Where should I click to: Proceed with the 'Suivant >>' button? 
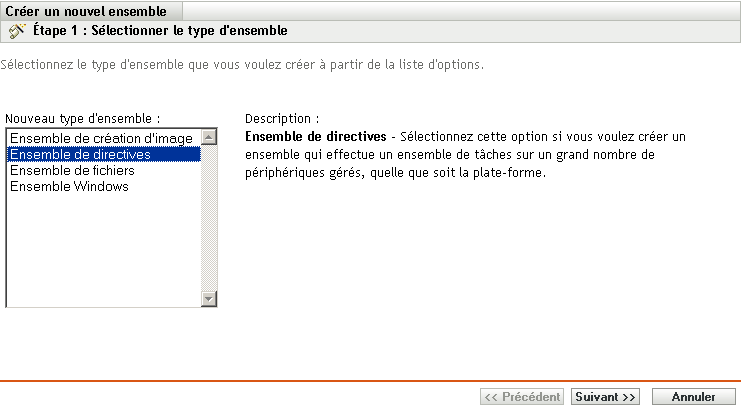click(605, 397)
